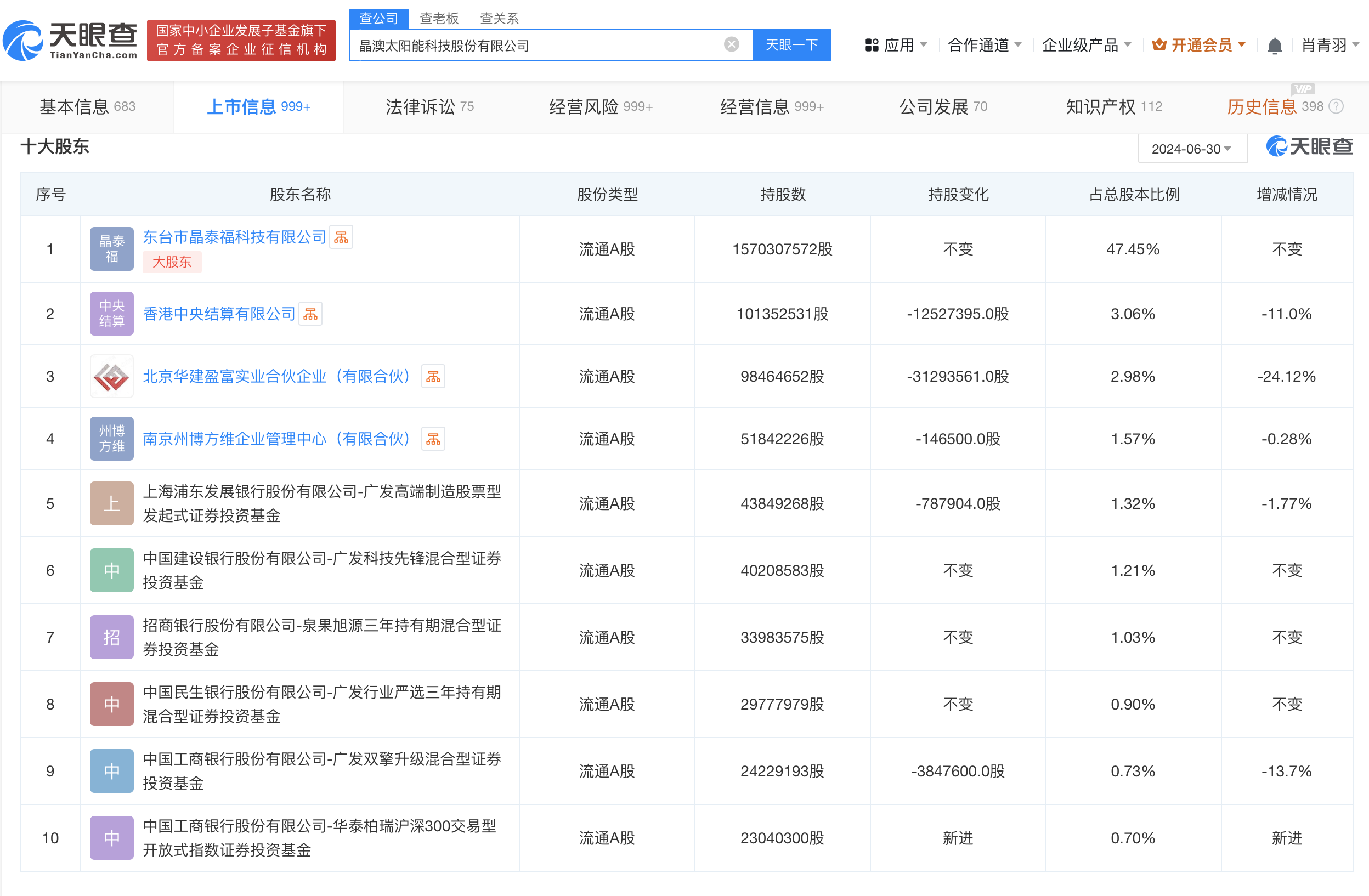
Task: Switch to the 查关系 search tab
Action: tap(499, 19)
